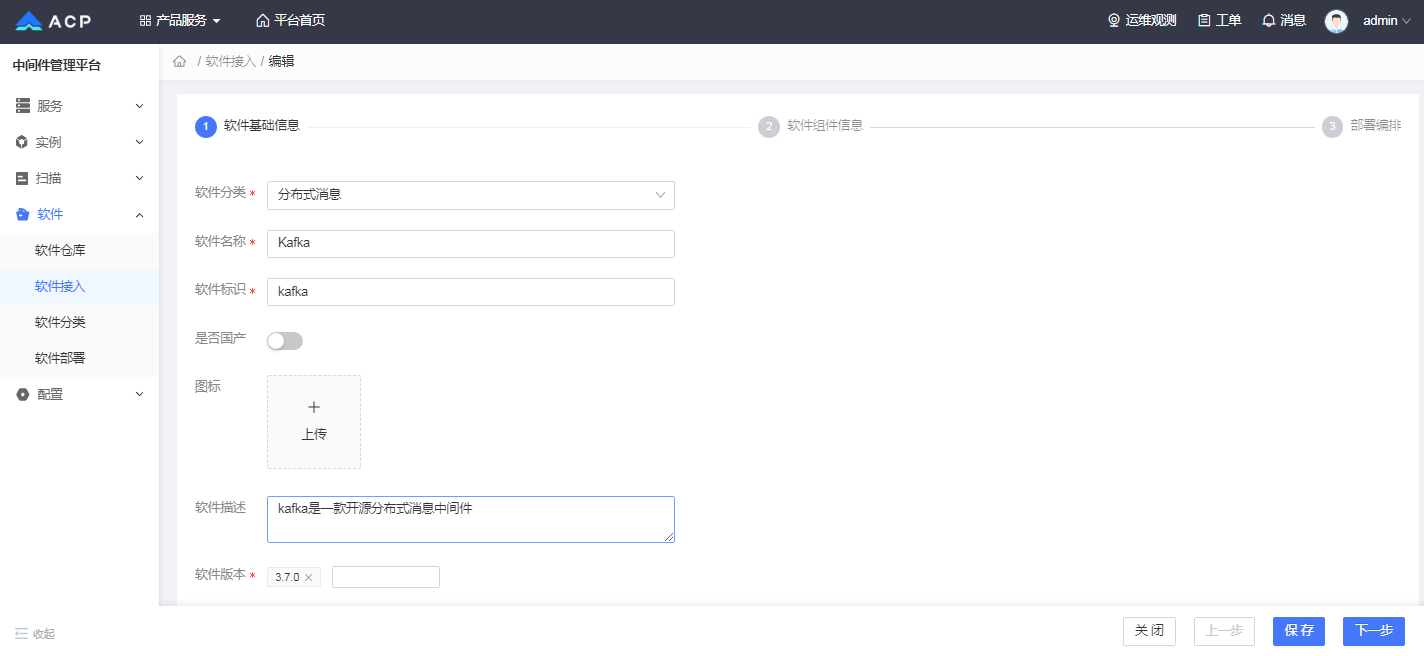Image resolution: width=1424 pixels, height=656 pixels.
Task: Click the 关闭 button
Action: click(1149, 631)
